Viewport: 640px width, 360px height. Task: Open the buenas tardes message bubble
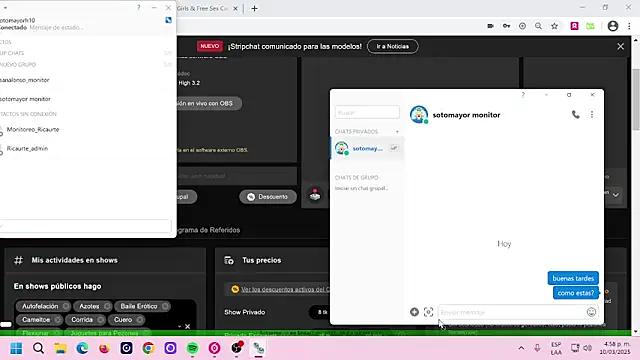573,278
